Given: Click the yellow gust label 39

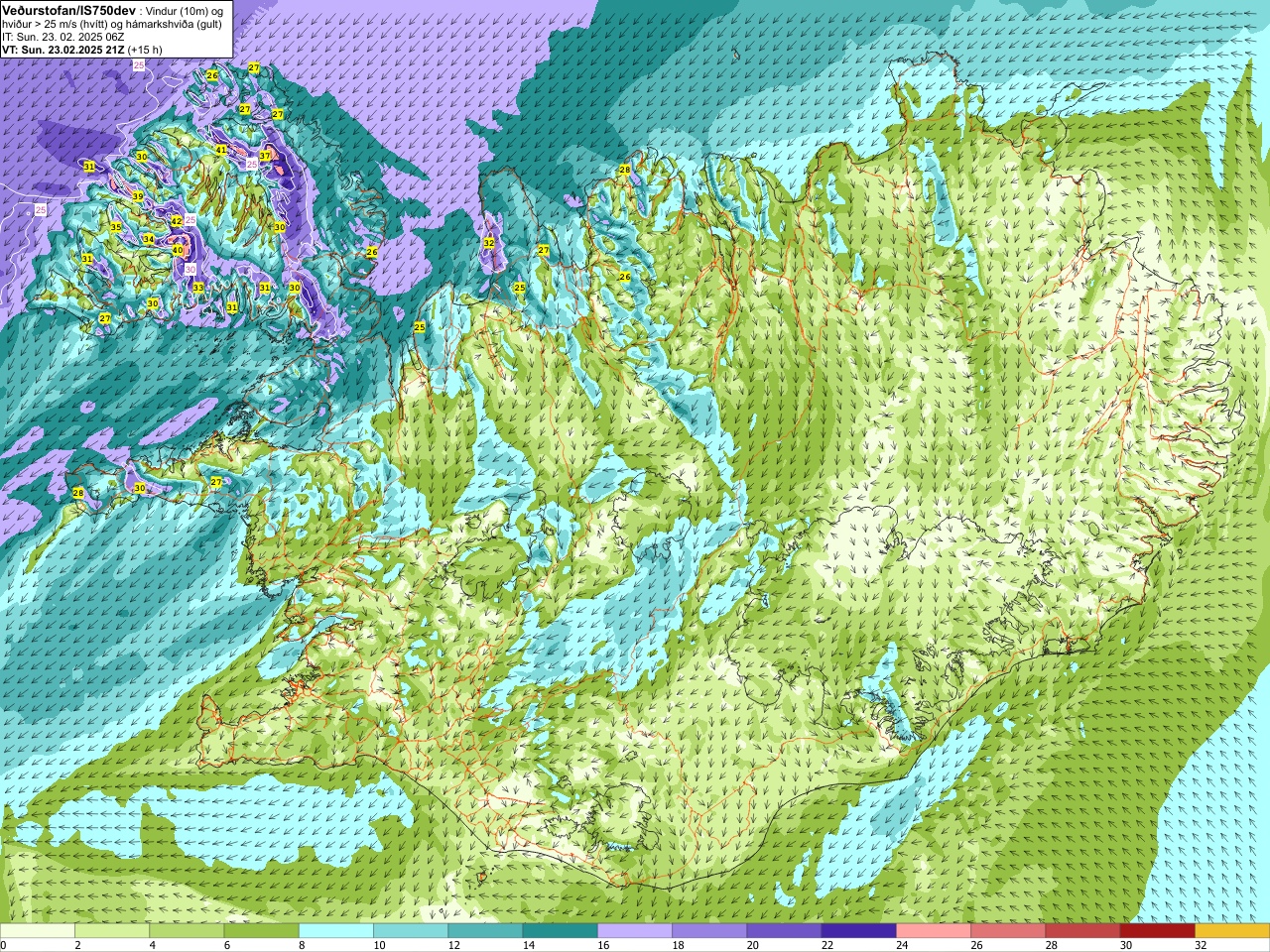Looking at the screenshot, I should point(138,197).
